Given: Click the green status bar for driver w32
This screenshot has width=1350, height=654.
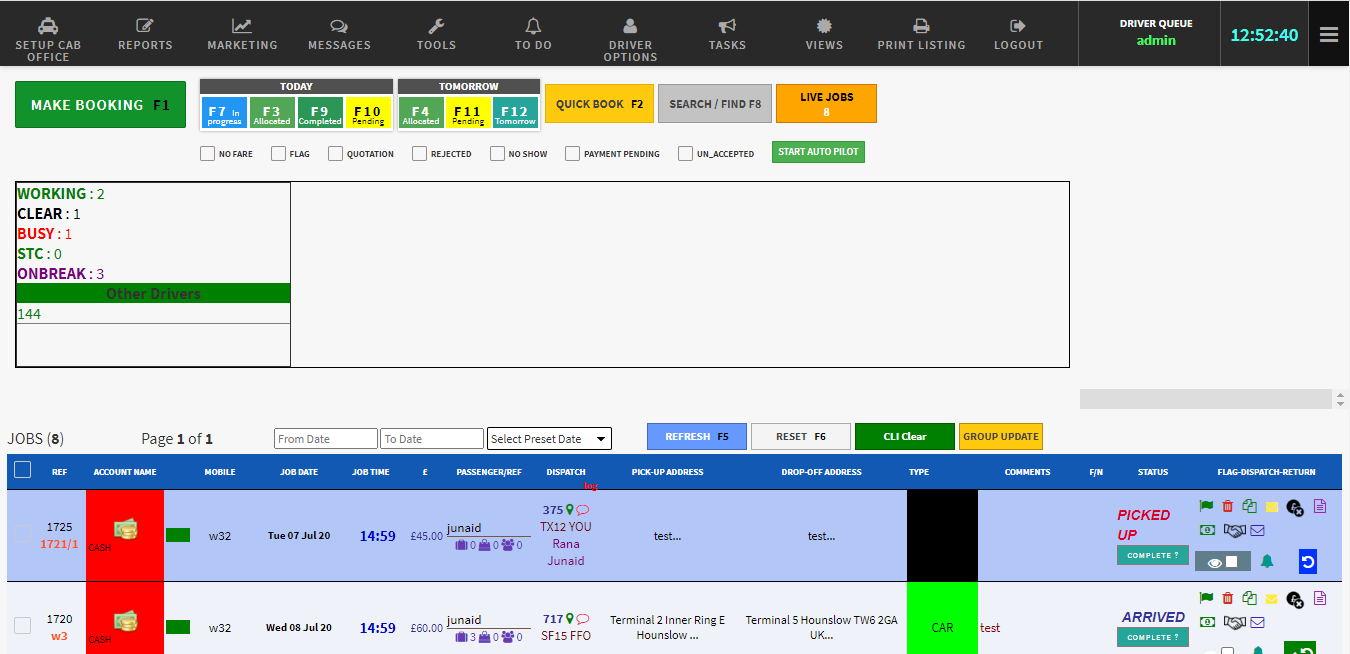Looking at the screenshot, I should pyautogui.click(x=177, y=535).
